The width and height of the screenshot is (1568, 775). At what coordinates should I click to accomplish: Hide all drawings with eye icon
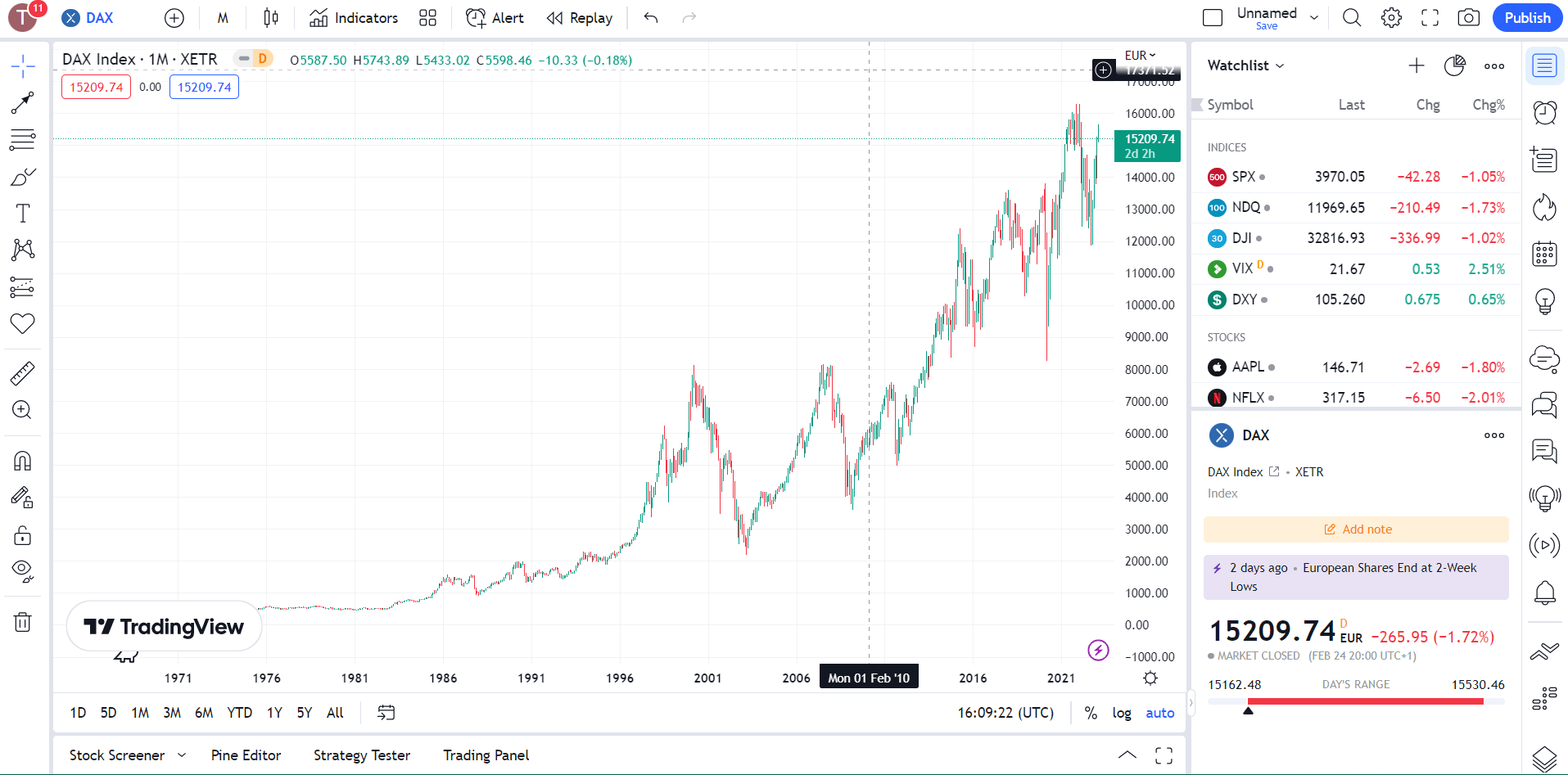click(x=23, y=571)
